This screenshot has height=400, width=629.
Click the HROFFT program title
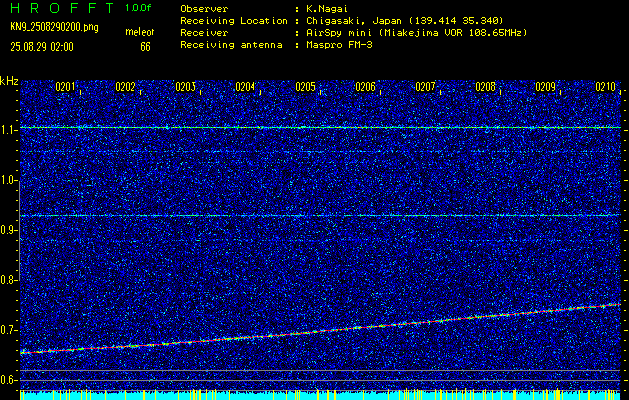pyautogui.click(x=62, y=8)
